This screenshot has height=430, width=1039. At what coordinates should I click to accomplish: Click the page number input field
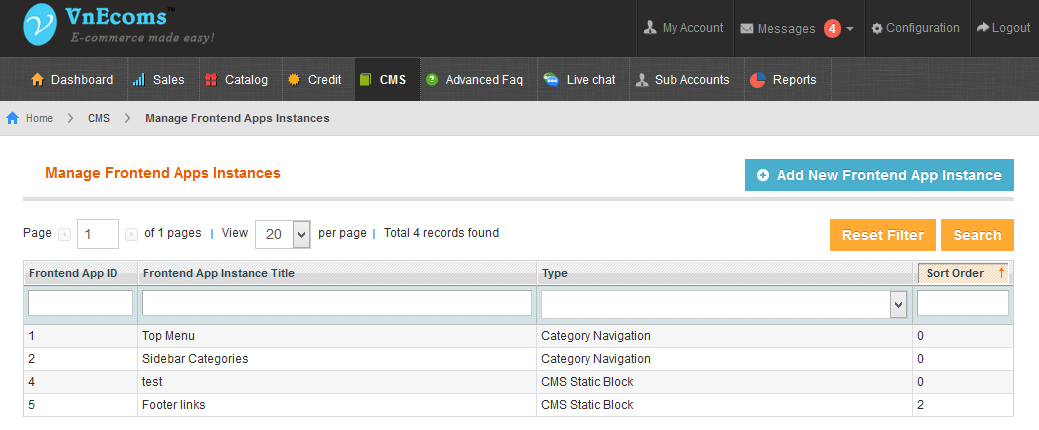point(98,234)
